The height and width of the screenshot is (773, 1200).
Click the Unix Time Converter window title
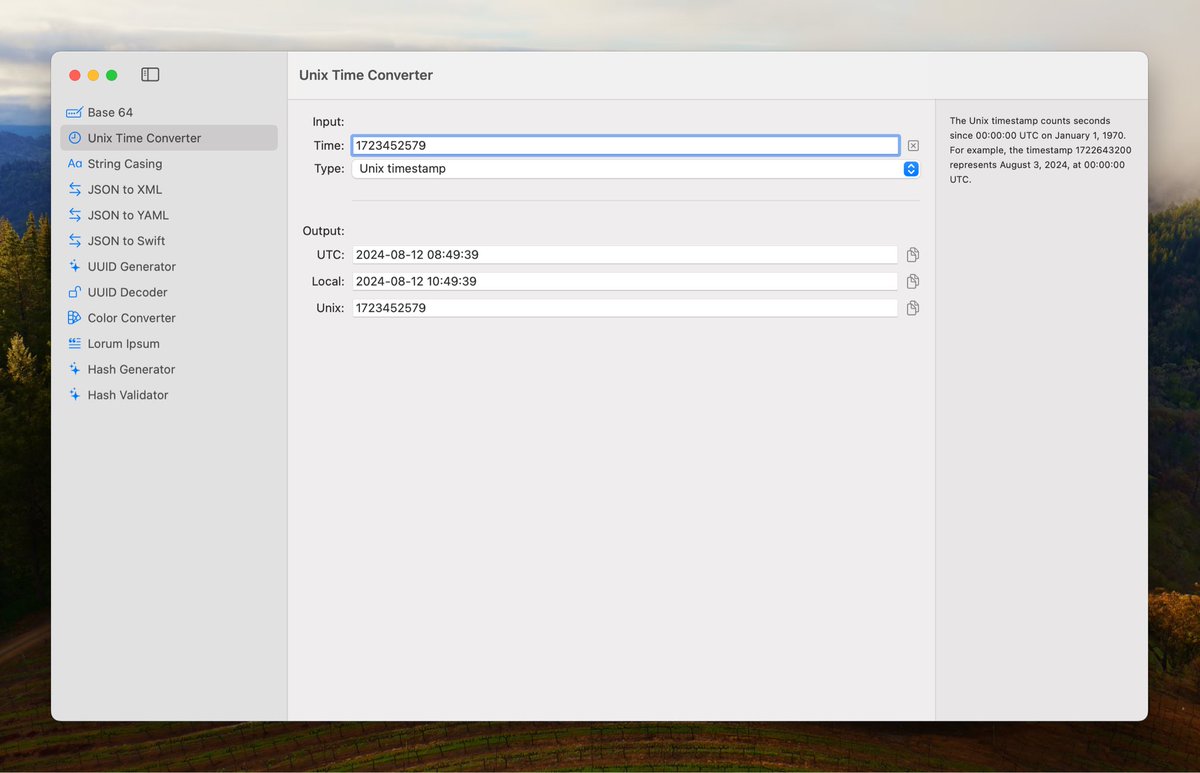(x=366, y=76)
